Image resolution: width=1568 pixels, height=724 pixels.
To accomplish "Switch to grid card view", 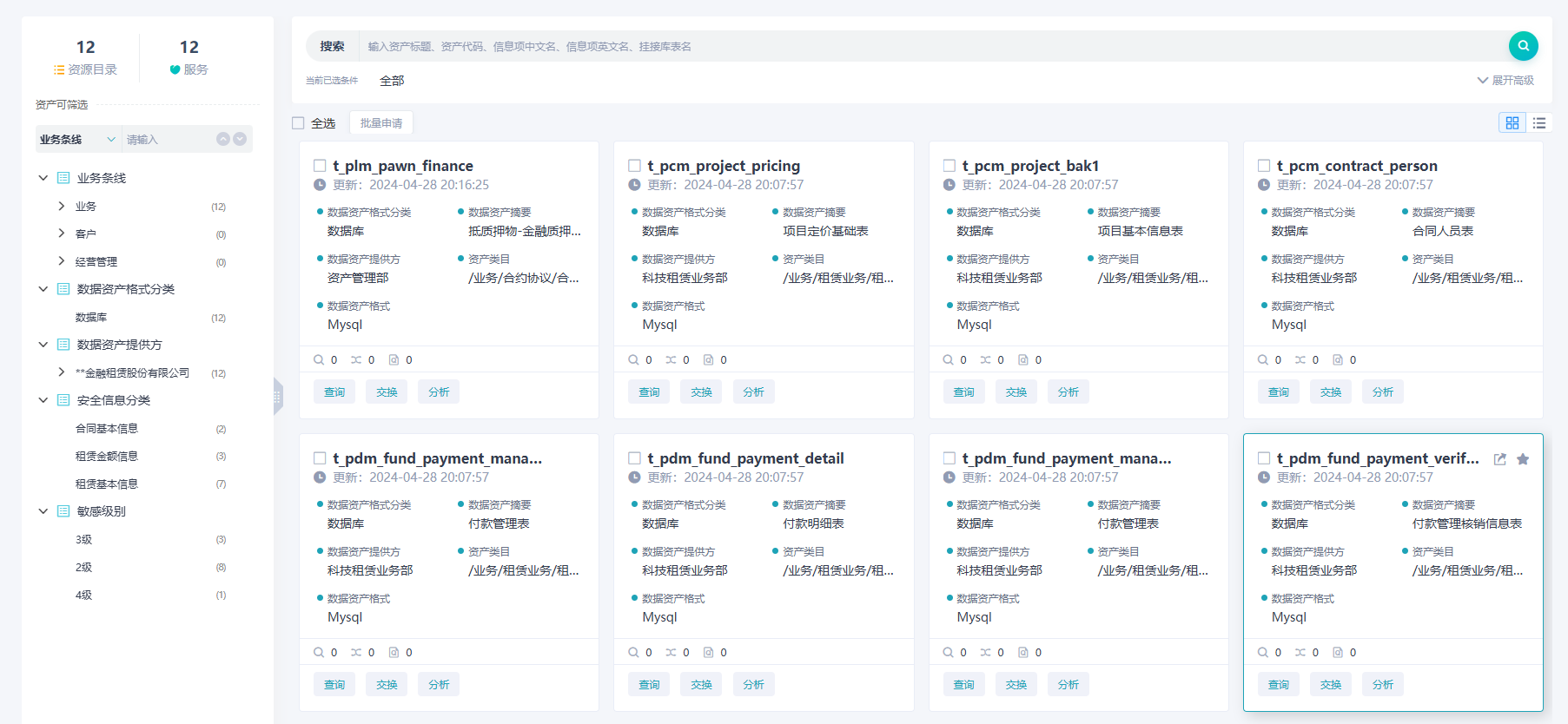I will pyautogui.click(x=1512, y=123).
